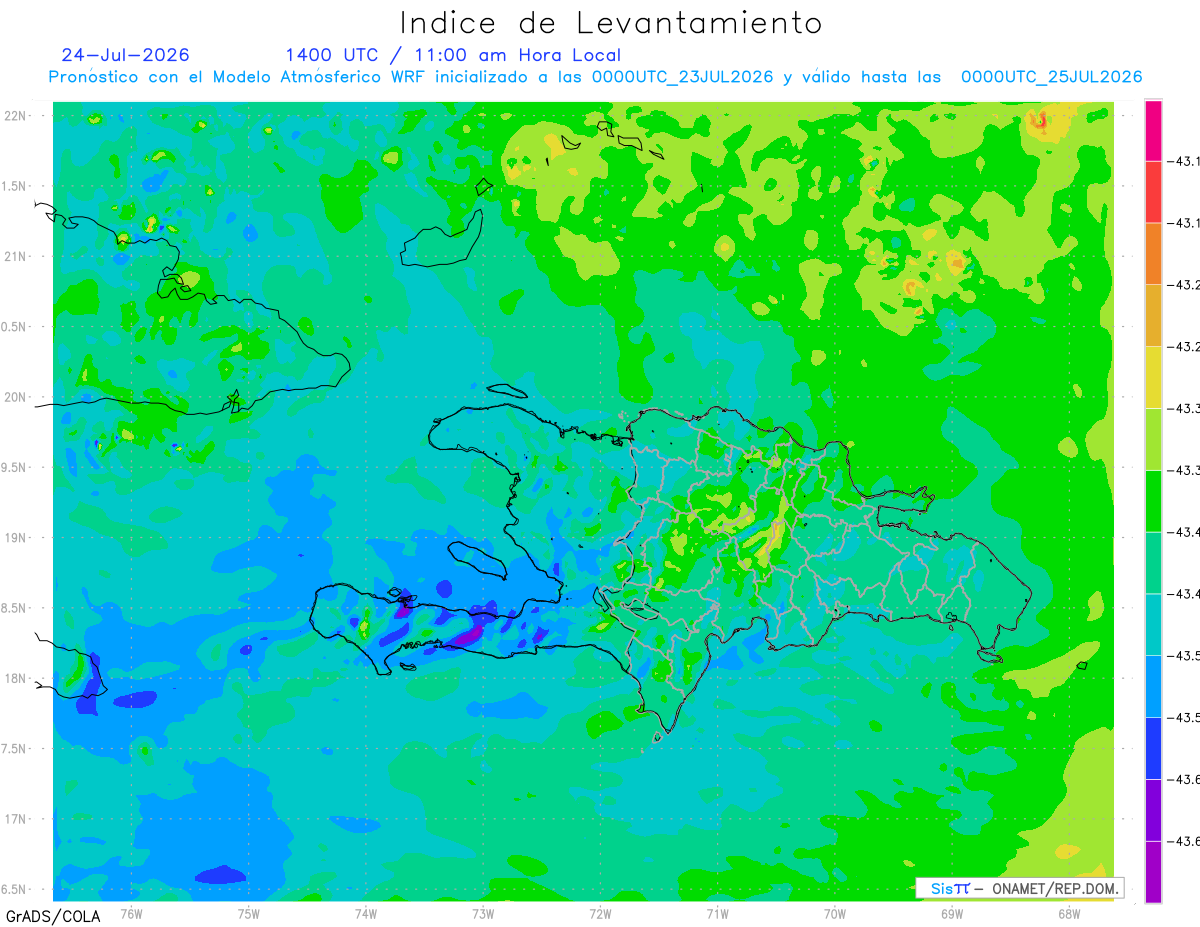Choose the light blue legend swatch
The width and height of the screenshot is (1200, 927).
pyautogui.click(x=1153, y=687)
